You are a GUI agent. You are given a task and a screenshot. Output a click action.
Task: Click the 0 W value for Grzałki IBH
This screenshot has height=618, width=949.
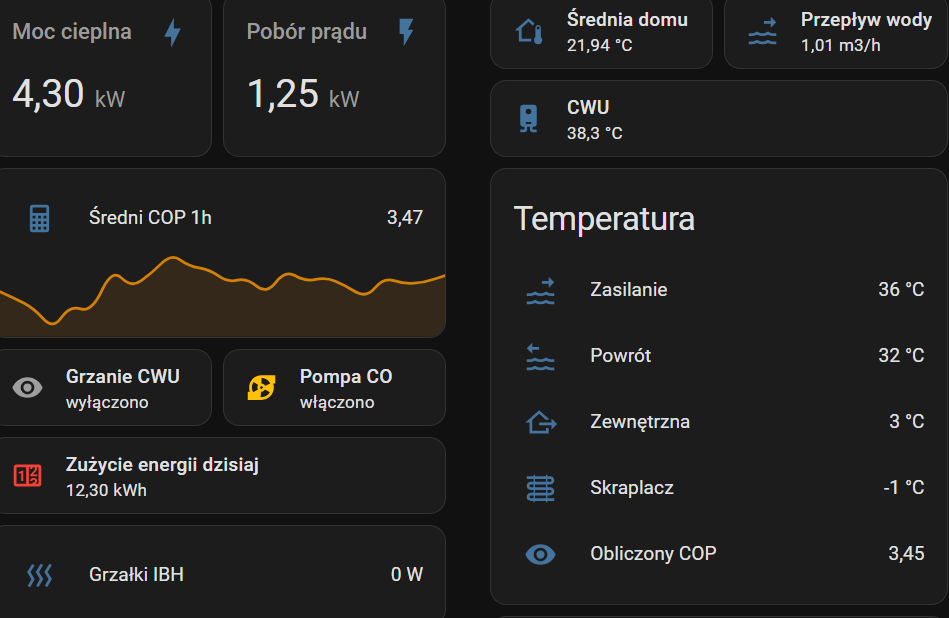pyautogui.click(x=406, y=575)
